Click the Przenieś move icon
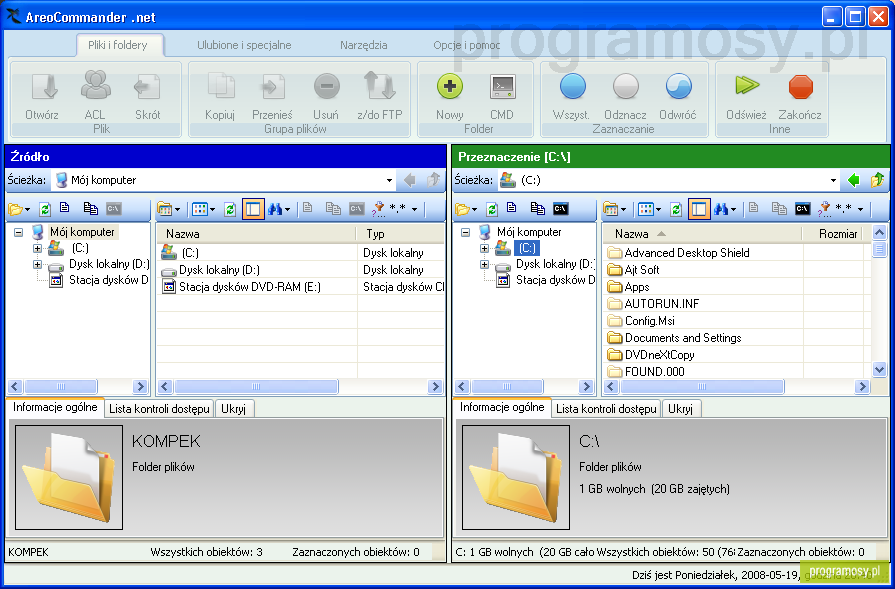895x589 pixels. point(272,87)
